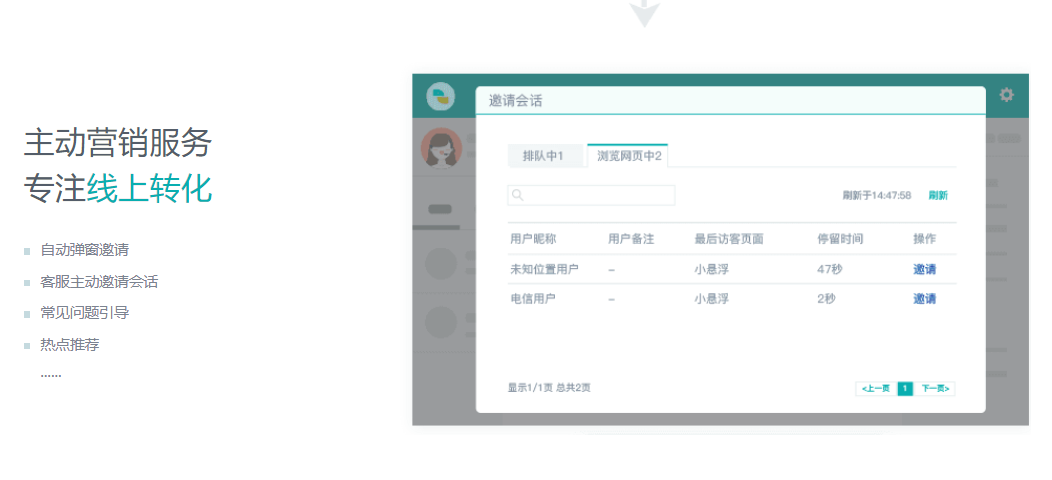
Task: Click the 主动营销服务 heading
Action: 118,142
